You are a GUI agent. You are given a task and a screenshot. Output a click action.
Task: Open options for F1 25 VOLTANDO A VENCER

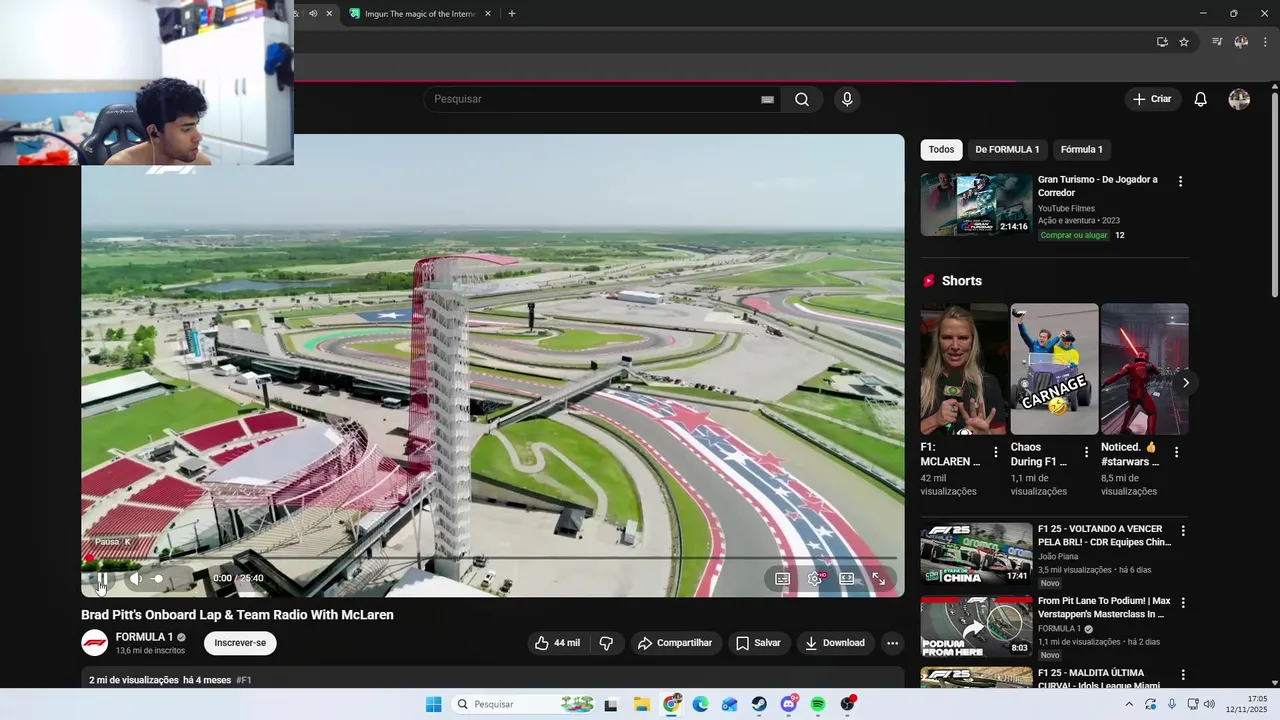[1183, 531]
